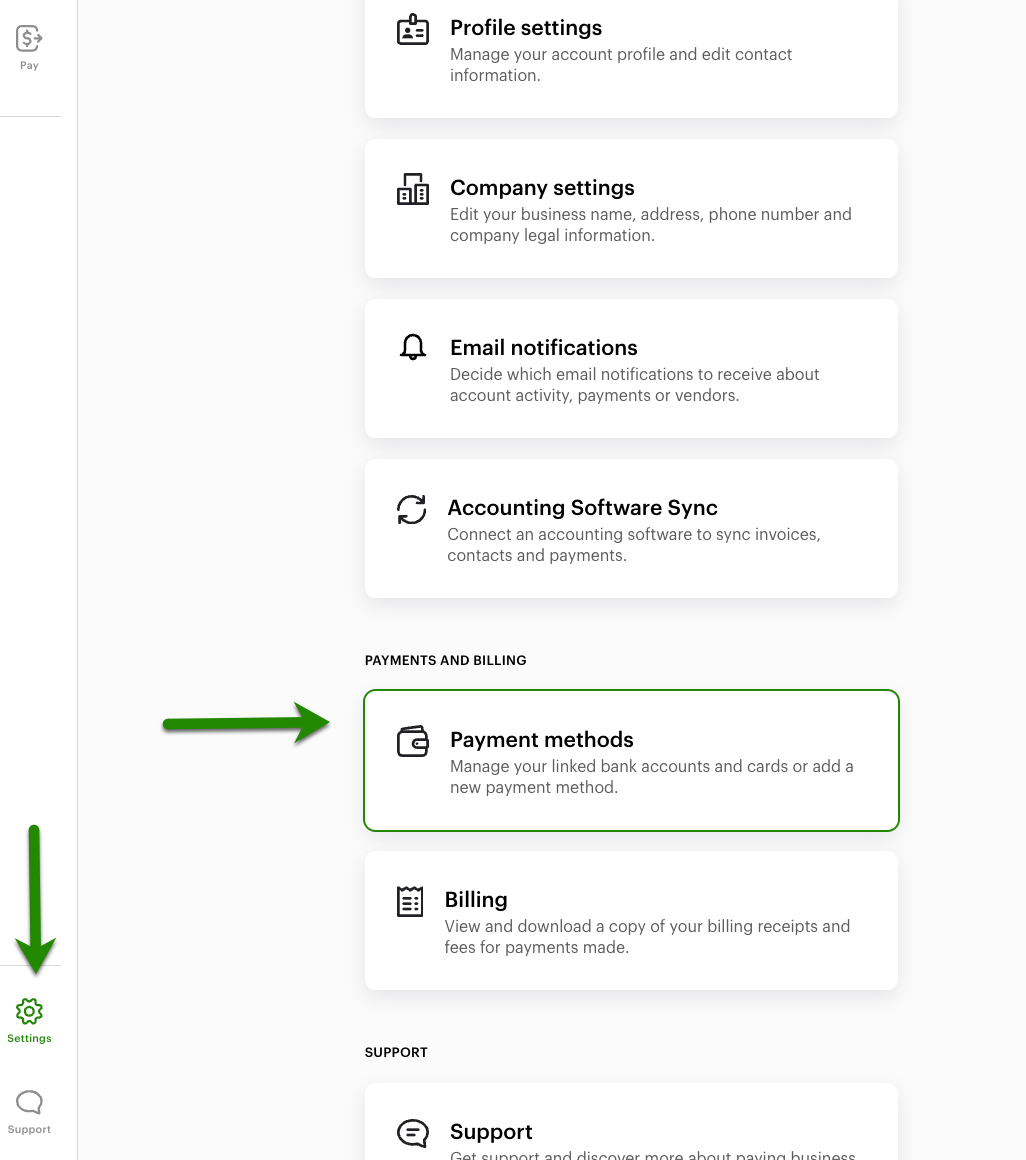
Task: Click the Pay label in sidebar
Action: (29, 66)
